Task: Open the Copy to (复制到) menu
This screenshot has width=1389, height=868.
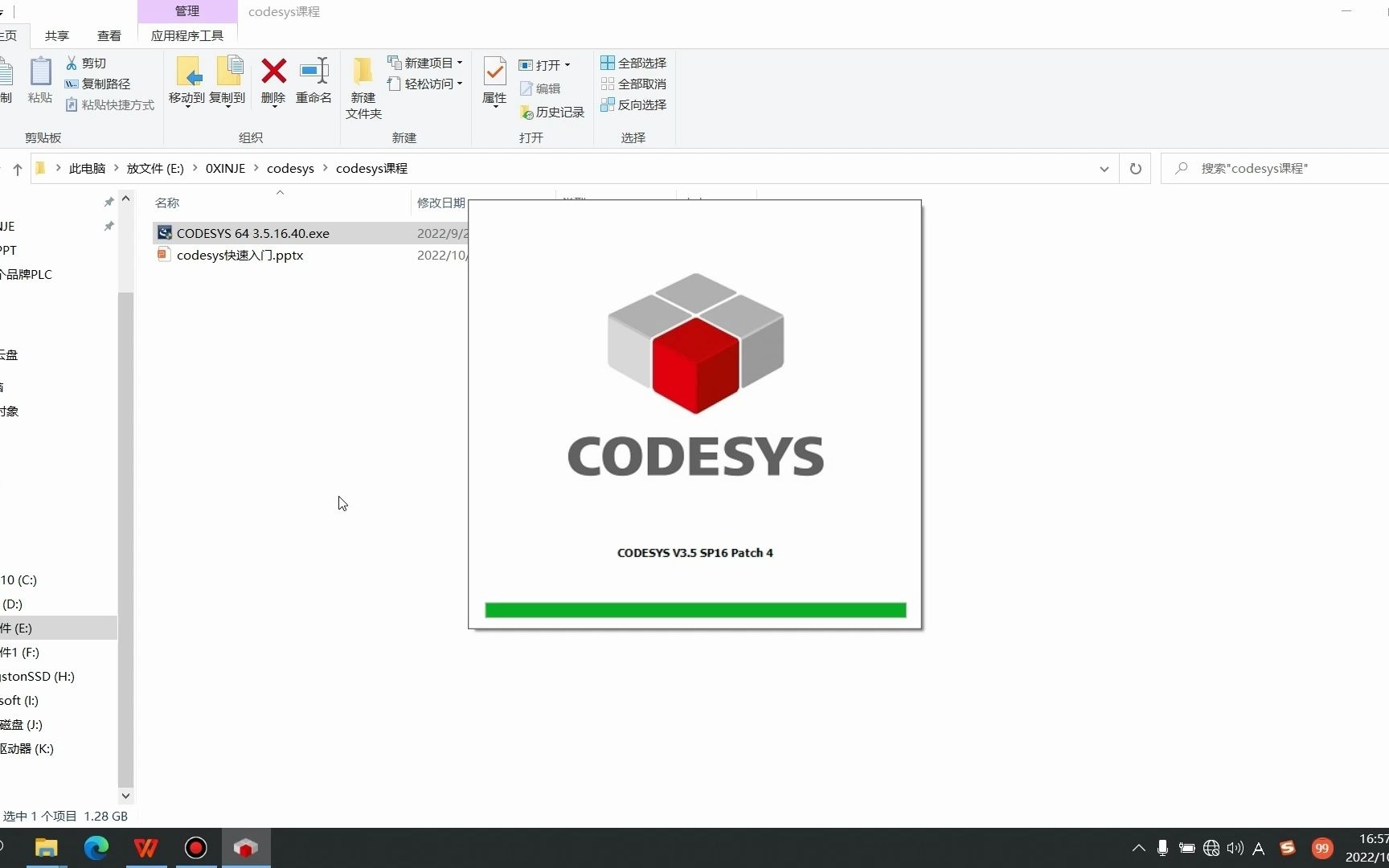Action: point(227,82)
